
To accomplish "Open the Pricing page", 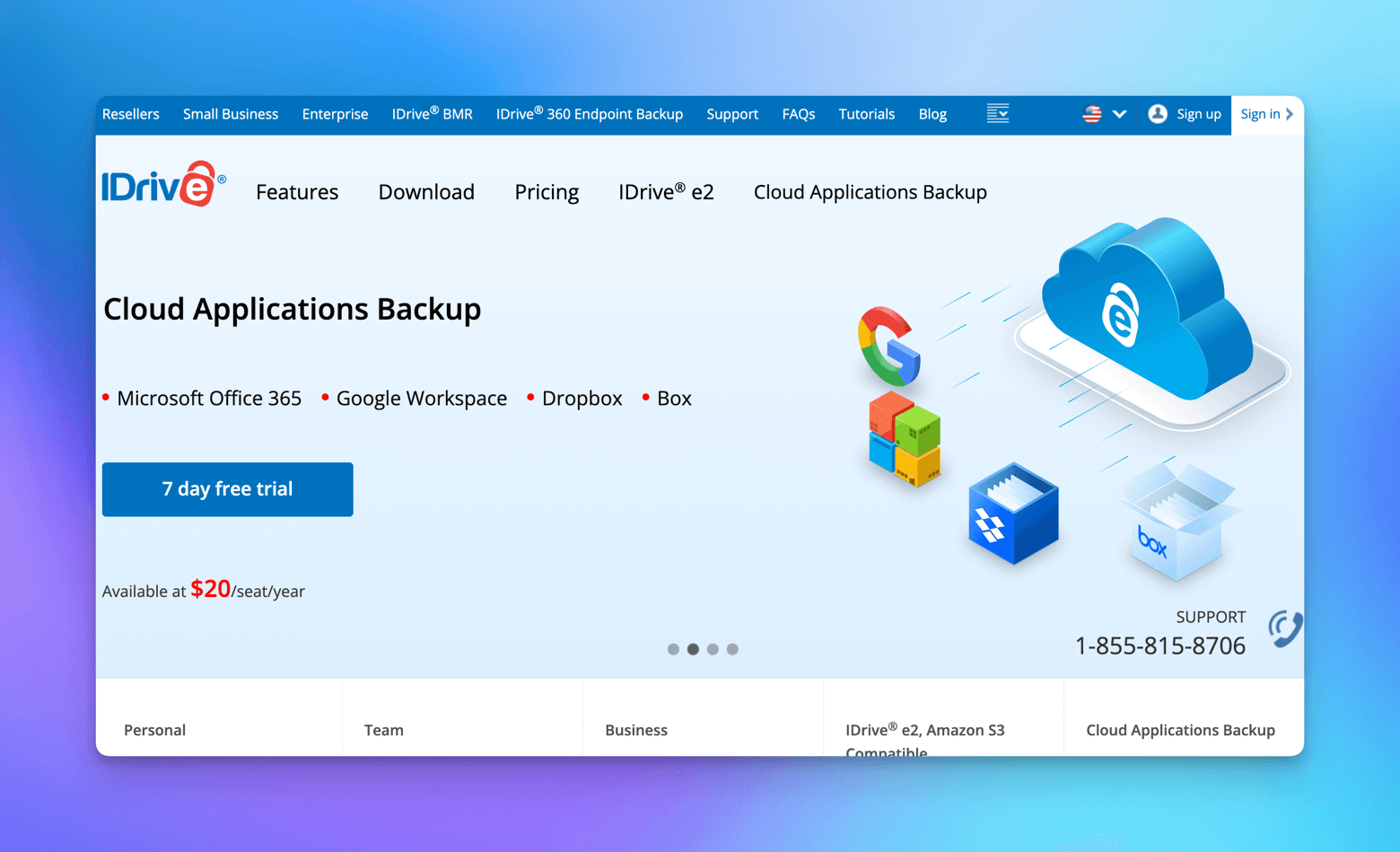I will [x=547, y=192].
